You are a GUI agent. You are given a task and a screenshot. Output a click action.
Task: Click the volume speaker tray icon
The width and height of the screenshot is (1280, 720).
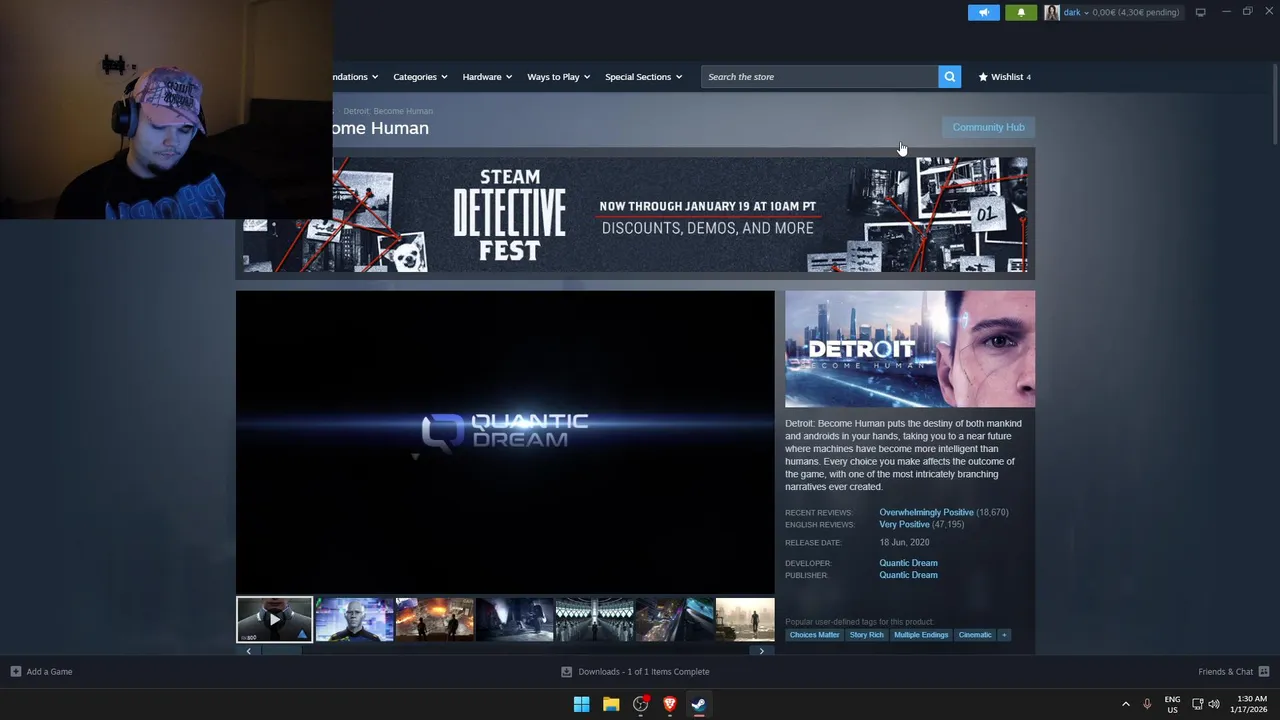(x=1214, y=704)
